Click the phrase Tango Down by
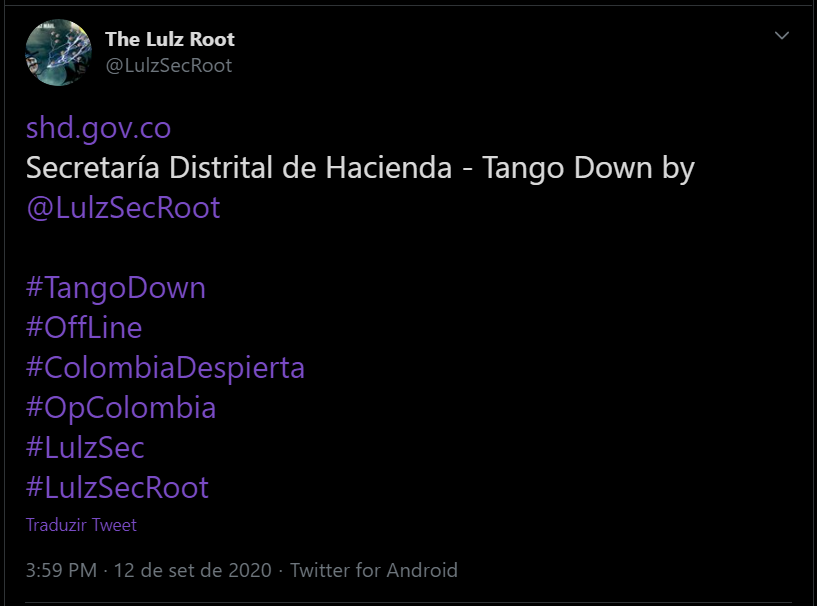The width and height of the screenshot is (817, 606). [589, 169]
